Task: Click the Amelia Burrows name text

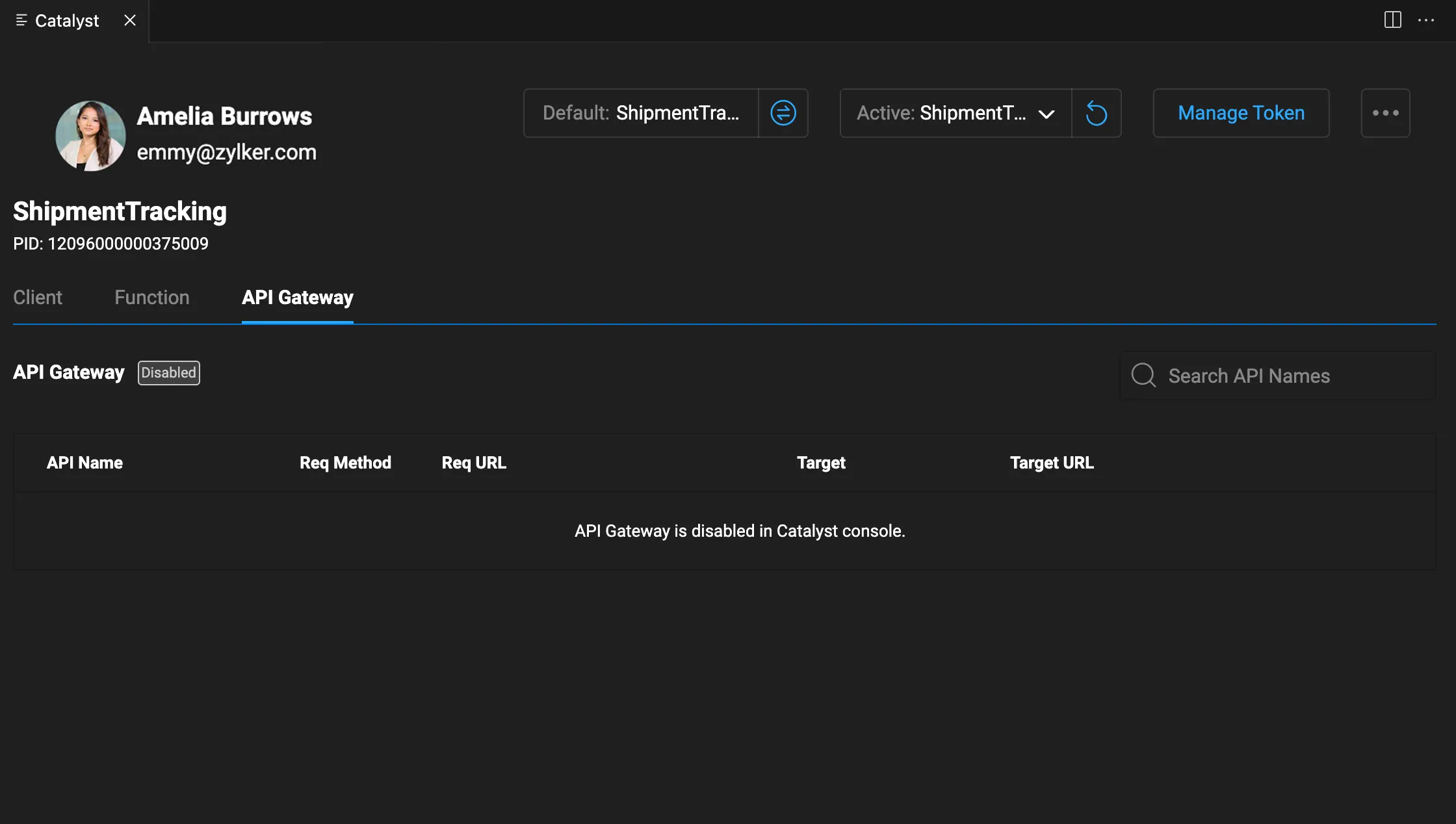Action: coord(224,116)
